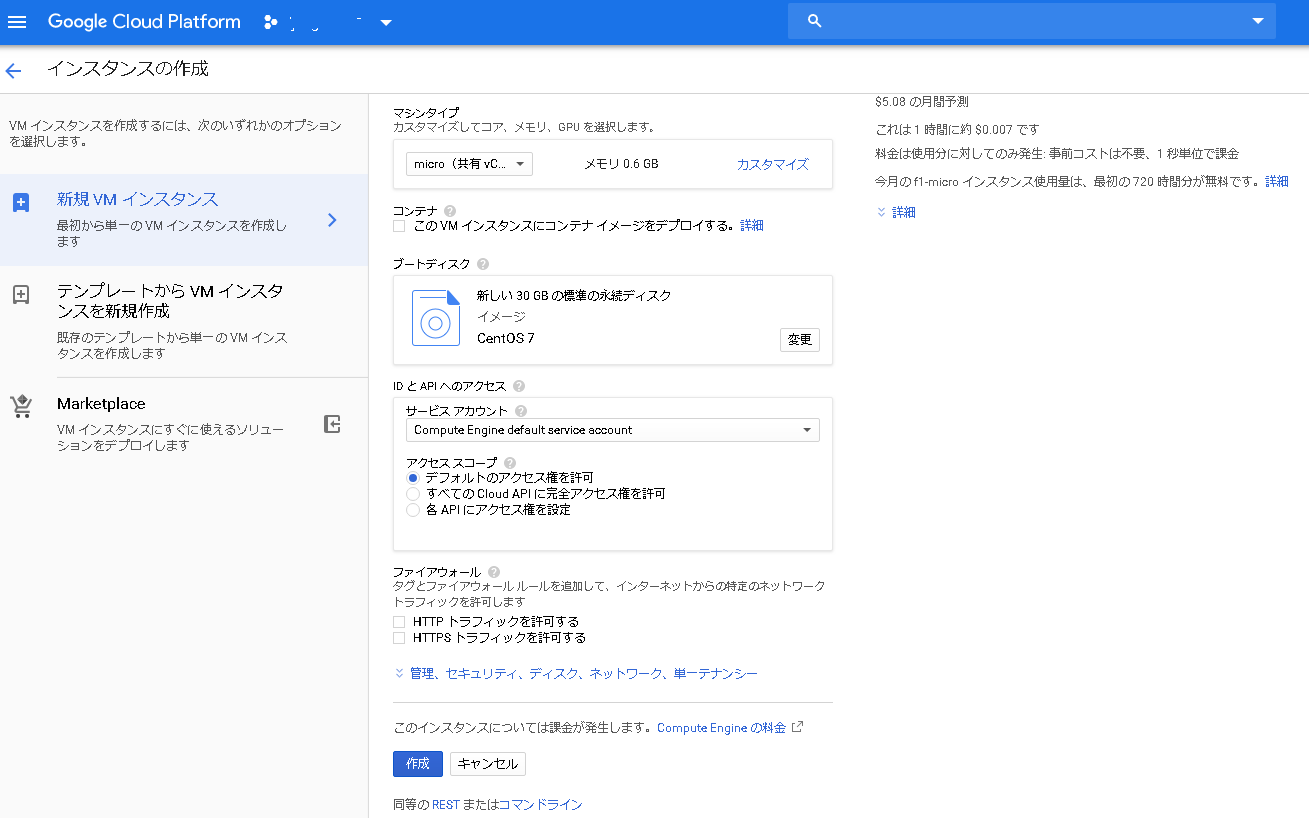The image size is (1309, 818).
Task: Open the f1-micro free usage 詳細 link
Action: 1277,182
